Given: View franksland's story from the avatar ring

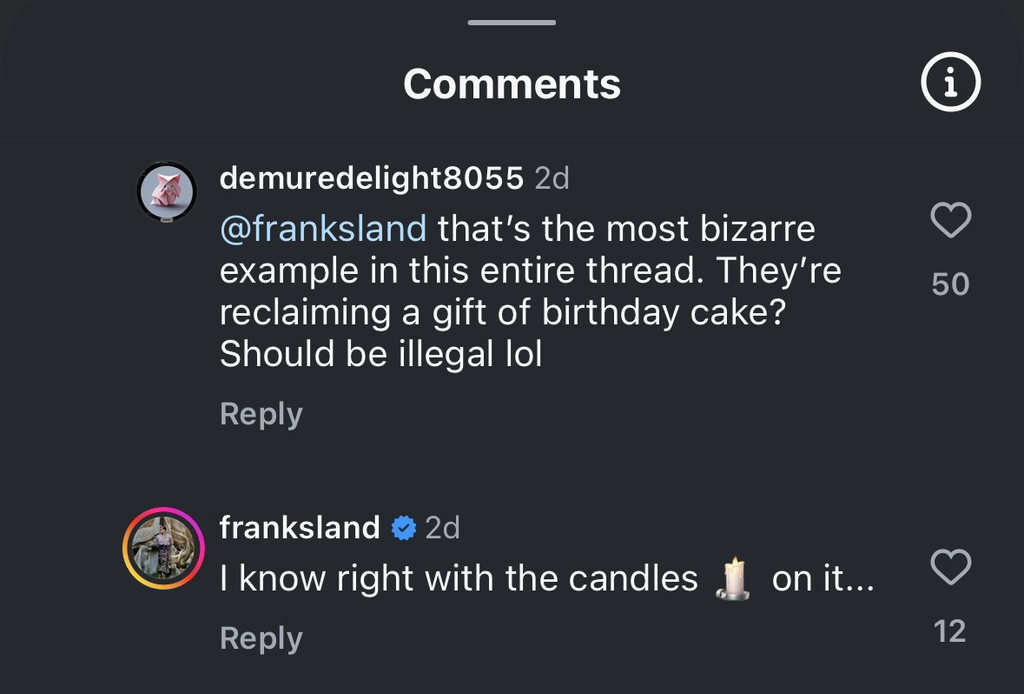Looking at the screenshot, I should point(163,548).
